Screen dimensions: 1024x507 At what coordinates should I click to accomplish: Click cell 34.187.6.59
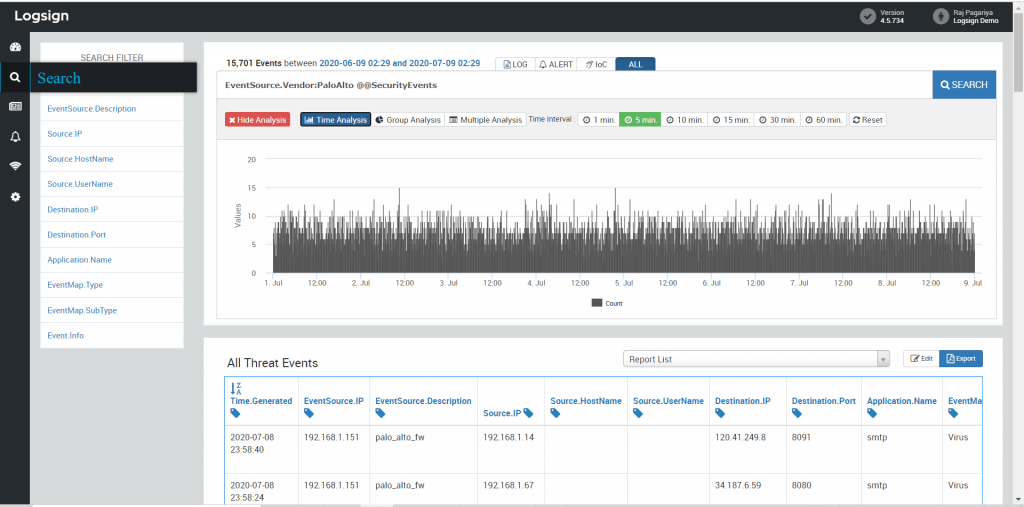point(739,485)
